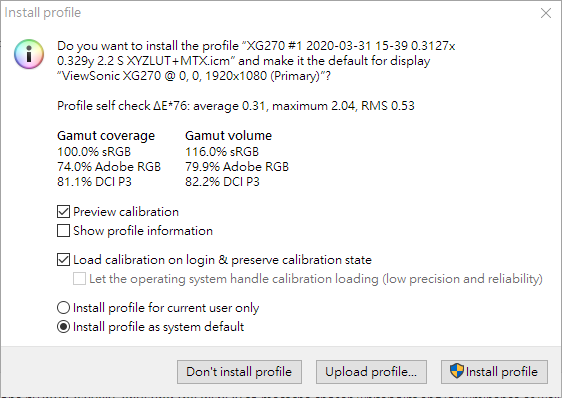Click the 100.0% sRGB coverage value
Image resolution: width=562 pixels, height=398 pixels.
(94, 152)
